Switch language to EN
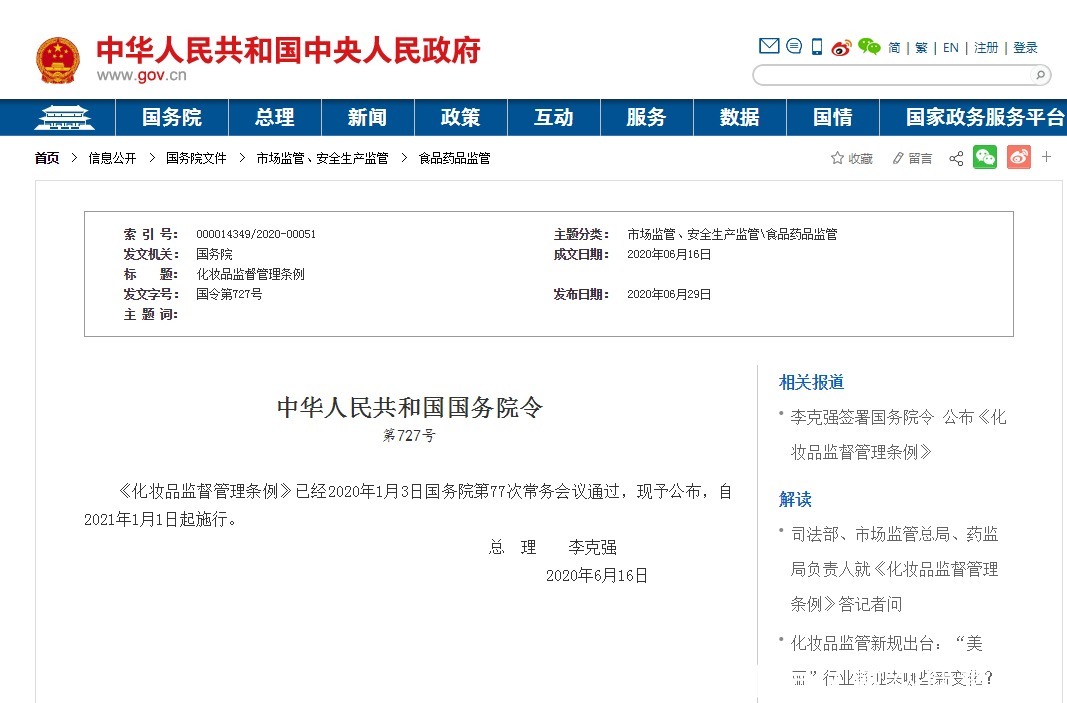 (951, 48)
